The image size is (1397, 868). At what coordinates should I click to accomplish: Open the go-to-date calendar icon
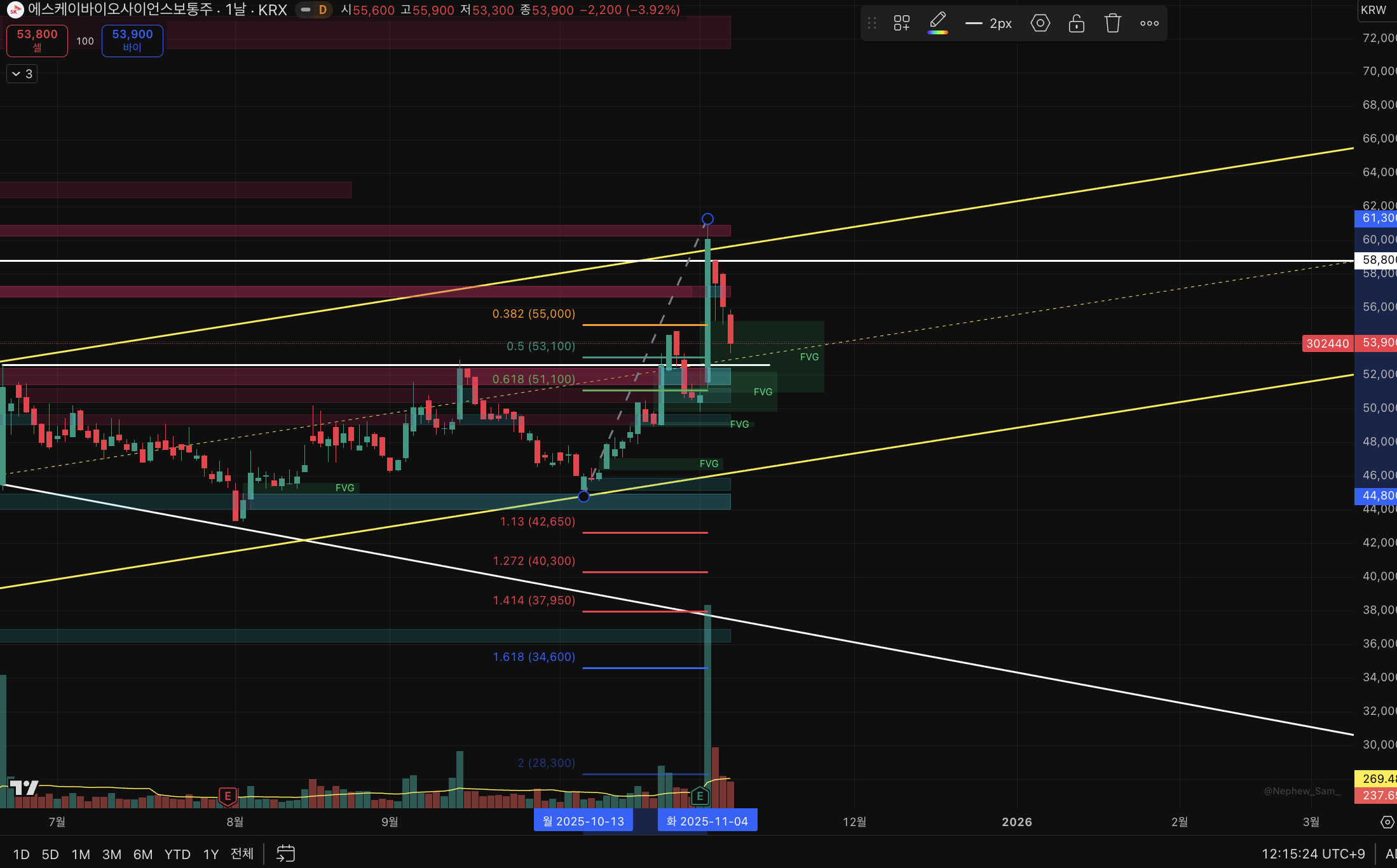285,853
